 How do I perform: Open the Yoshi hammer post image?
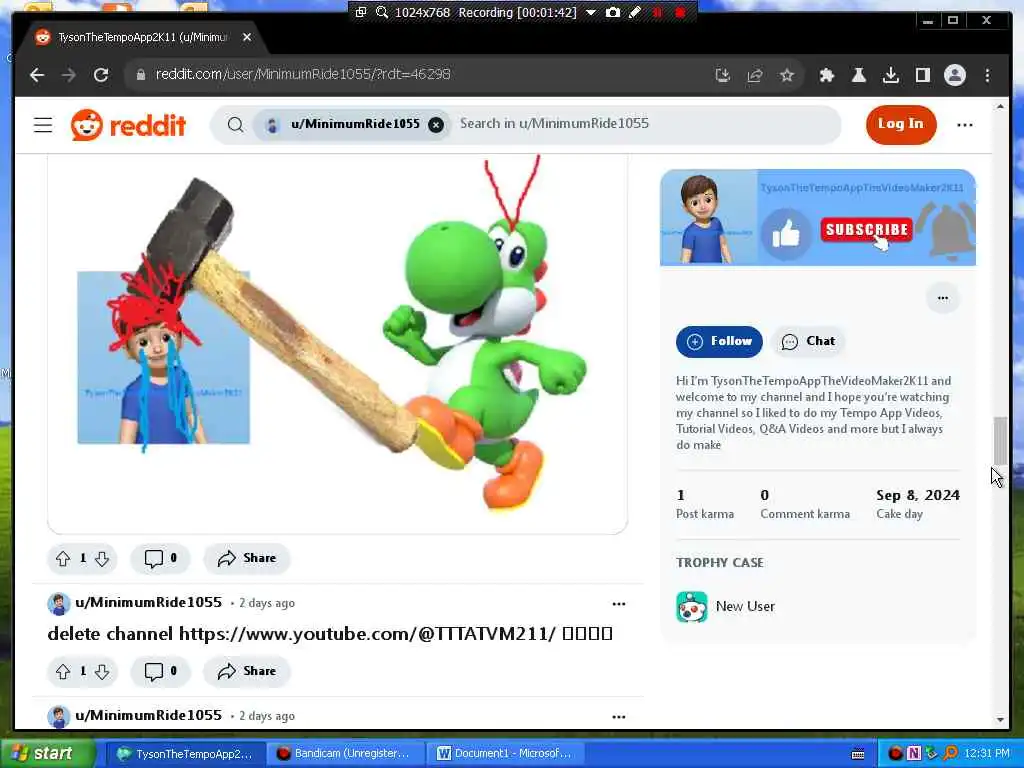tap(338, 344)
